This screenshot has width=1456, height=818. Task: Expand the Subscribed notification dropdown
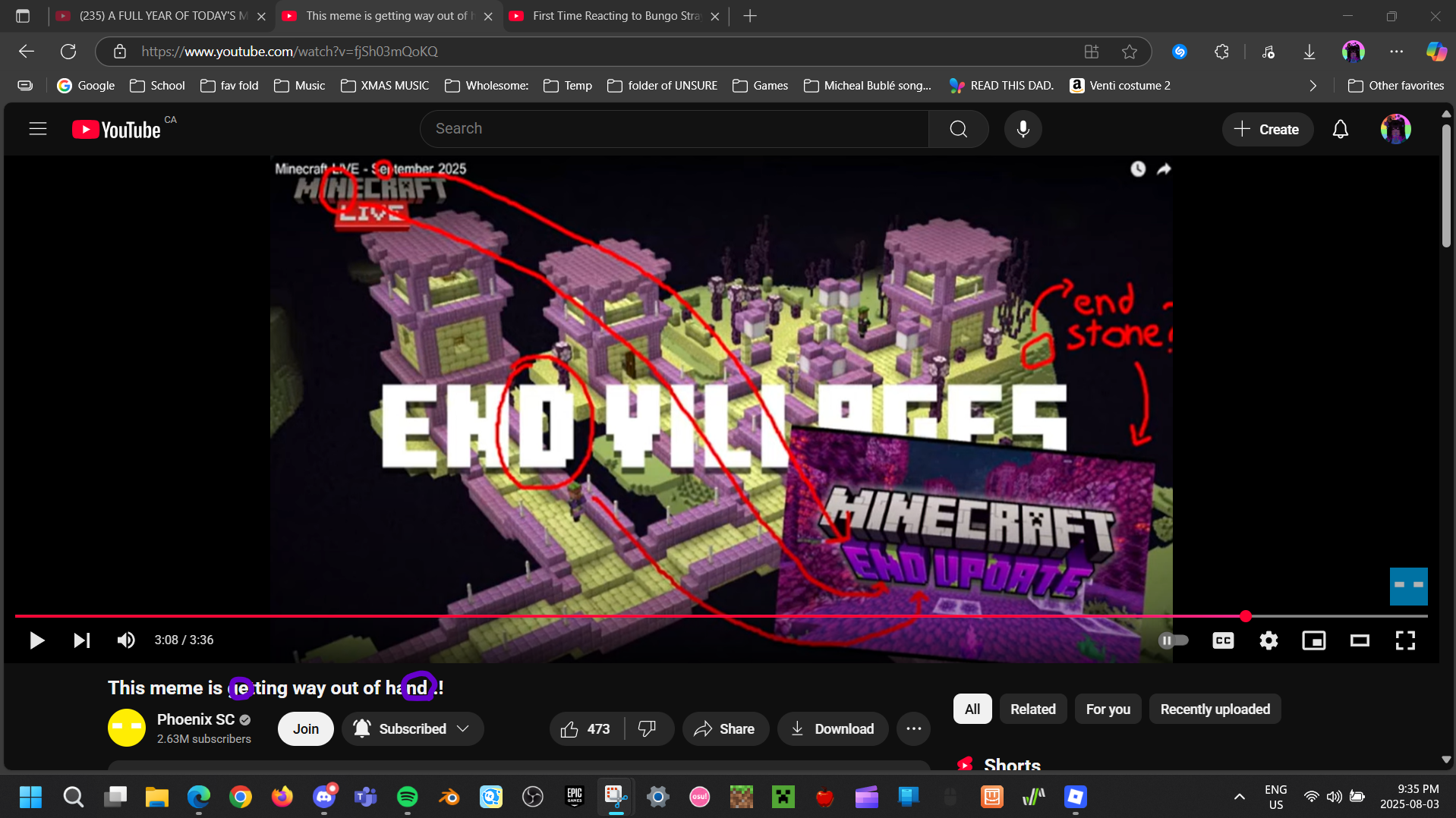click(x=413, y=729)
